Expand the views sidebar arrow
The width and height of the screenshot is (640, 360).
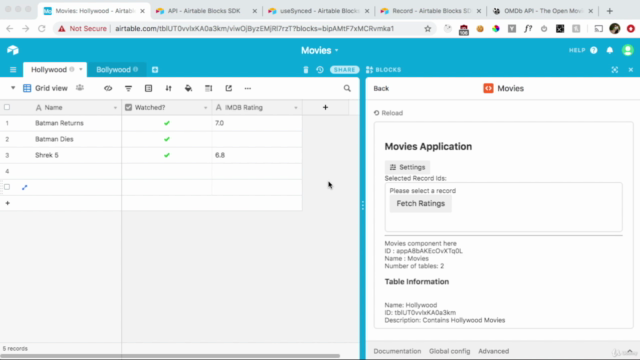13,88
